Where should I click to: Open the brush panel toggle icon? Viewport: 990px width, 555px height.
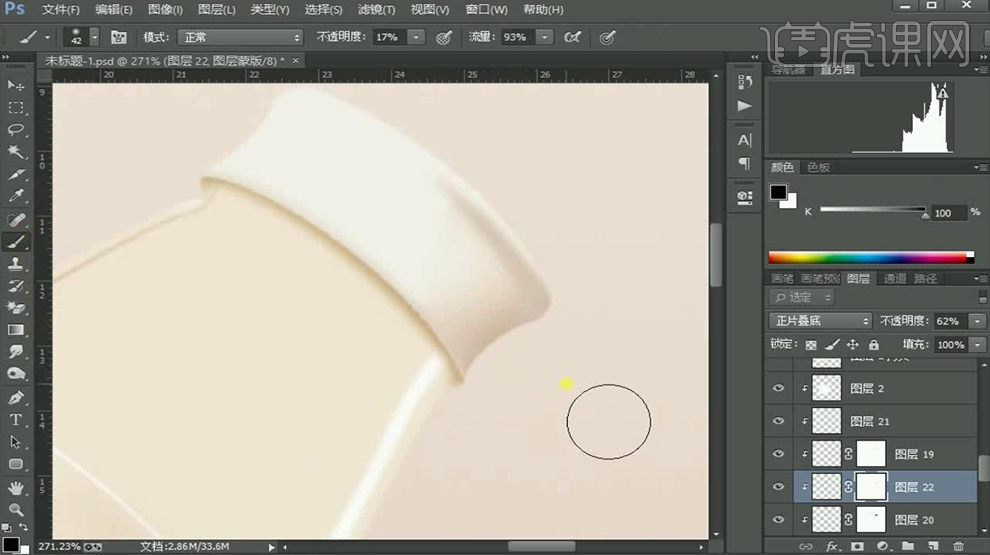coord(119,37)
